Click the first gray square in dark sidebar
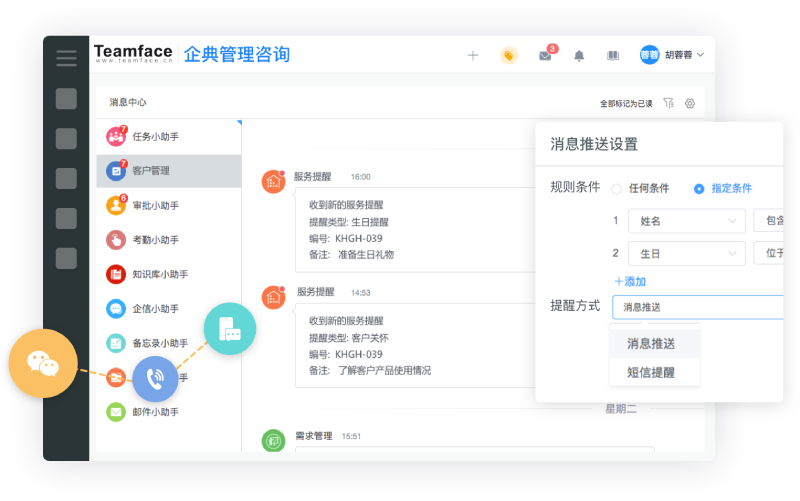Screen dimensions: 800x501 pos(66,98)
